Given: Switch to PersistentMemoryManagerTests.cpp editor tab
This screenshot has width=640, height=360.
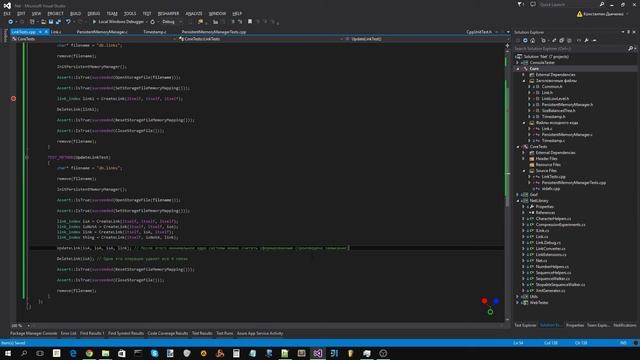Looking at the screenshot, I should 214,32.
